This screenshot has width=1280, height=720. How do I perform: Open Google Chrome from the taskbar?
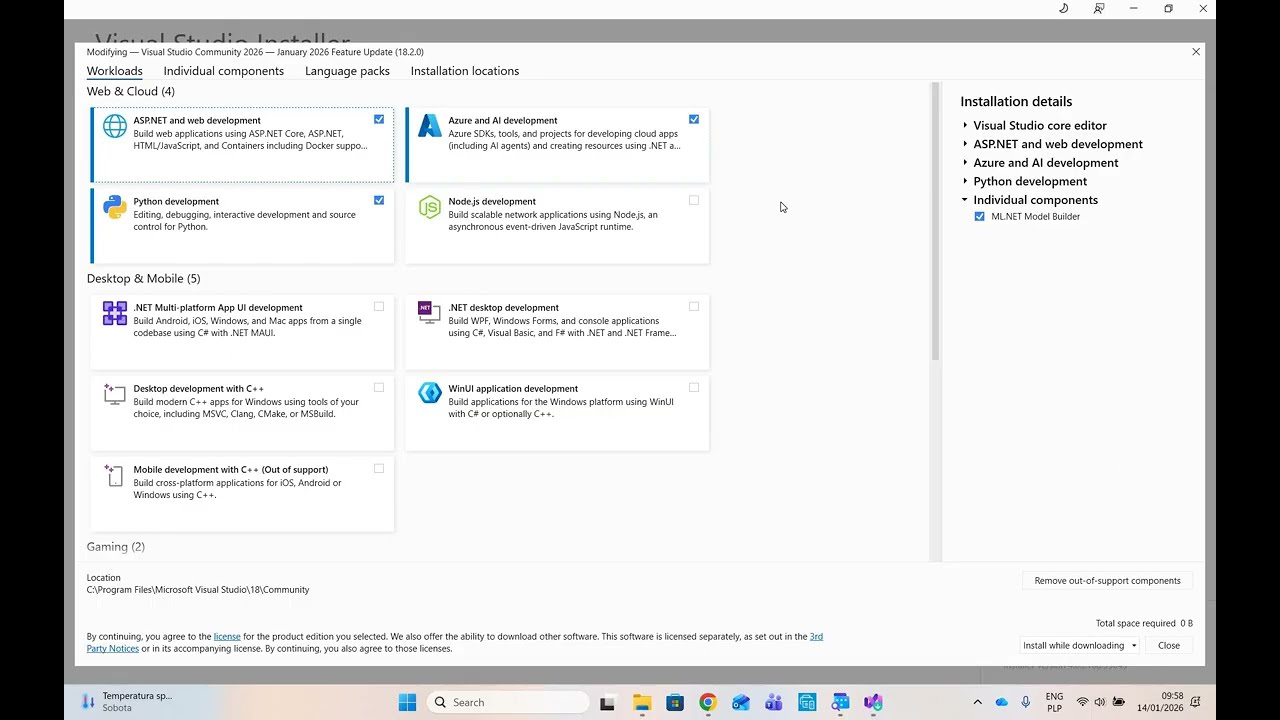coord(708,702)
